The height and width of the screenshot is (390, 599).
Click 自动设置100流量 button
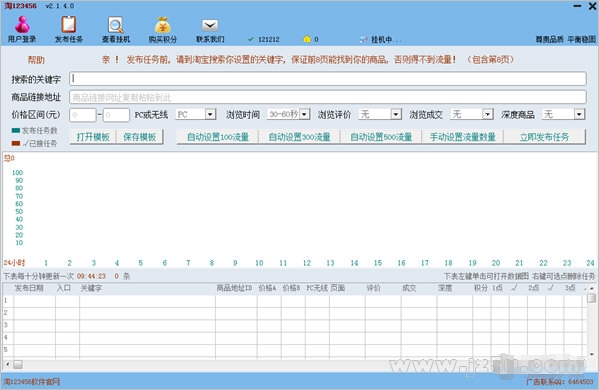pos(218,137)
